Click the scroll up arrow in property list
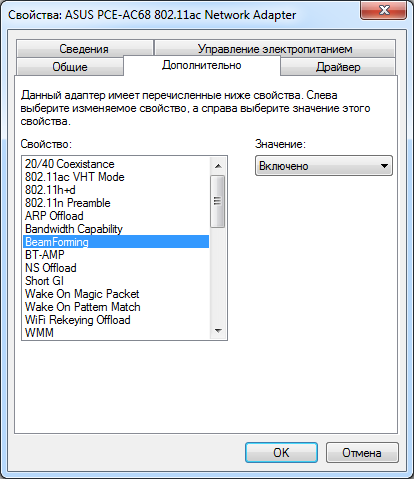 pyautogui.click(x=218, y=166)
